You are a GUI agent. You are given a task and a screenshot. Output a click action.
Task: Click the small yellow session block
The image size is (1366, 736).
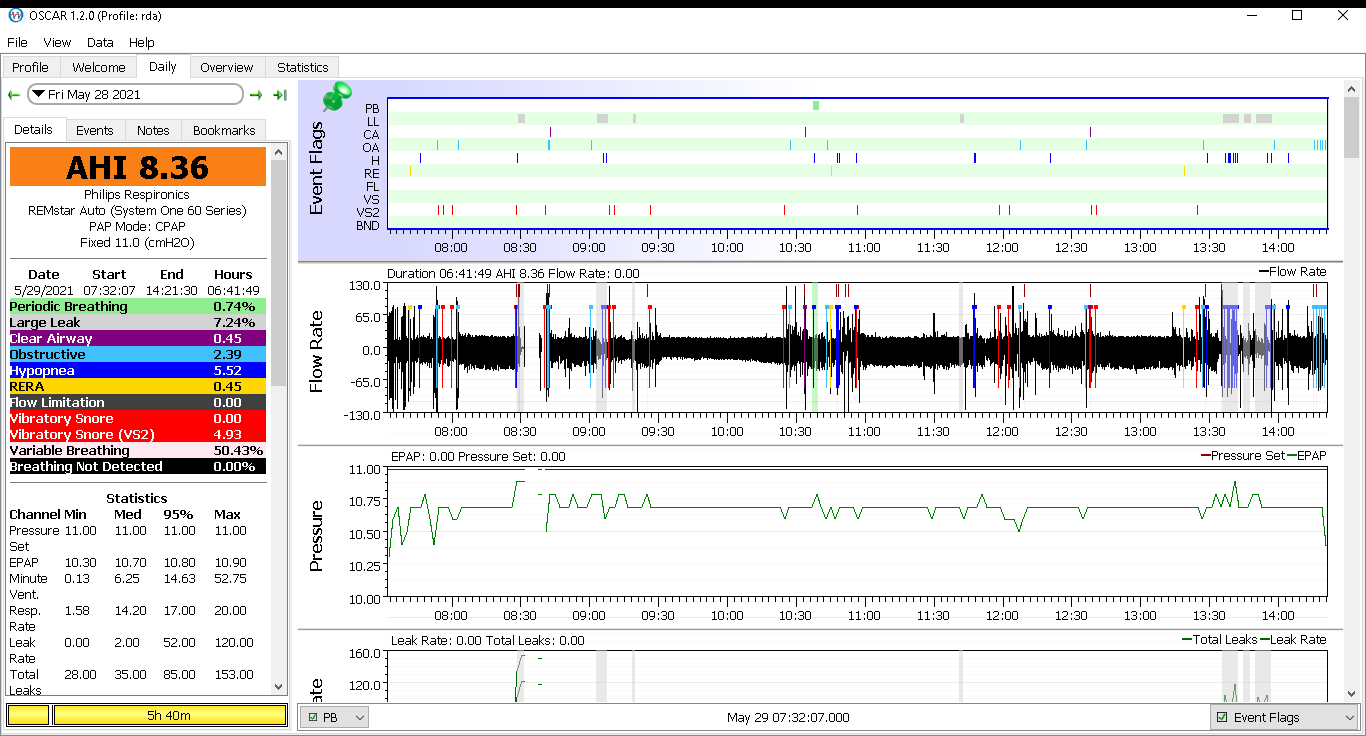tap(28, 715)
